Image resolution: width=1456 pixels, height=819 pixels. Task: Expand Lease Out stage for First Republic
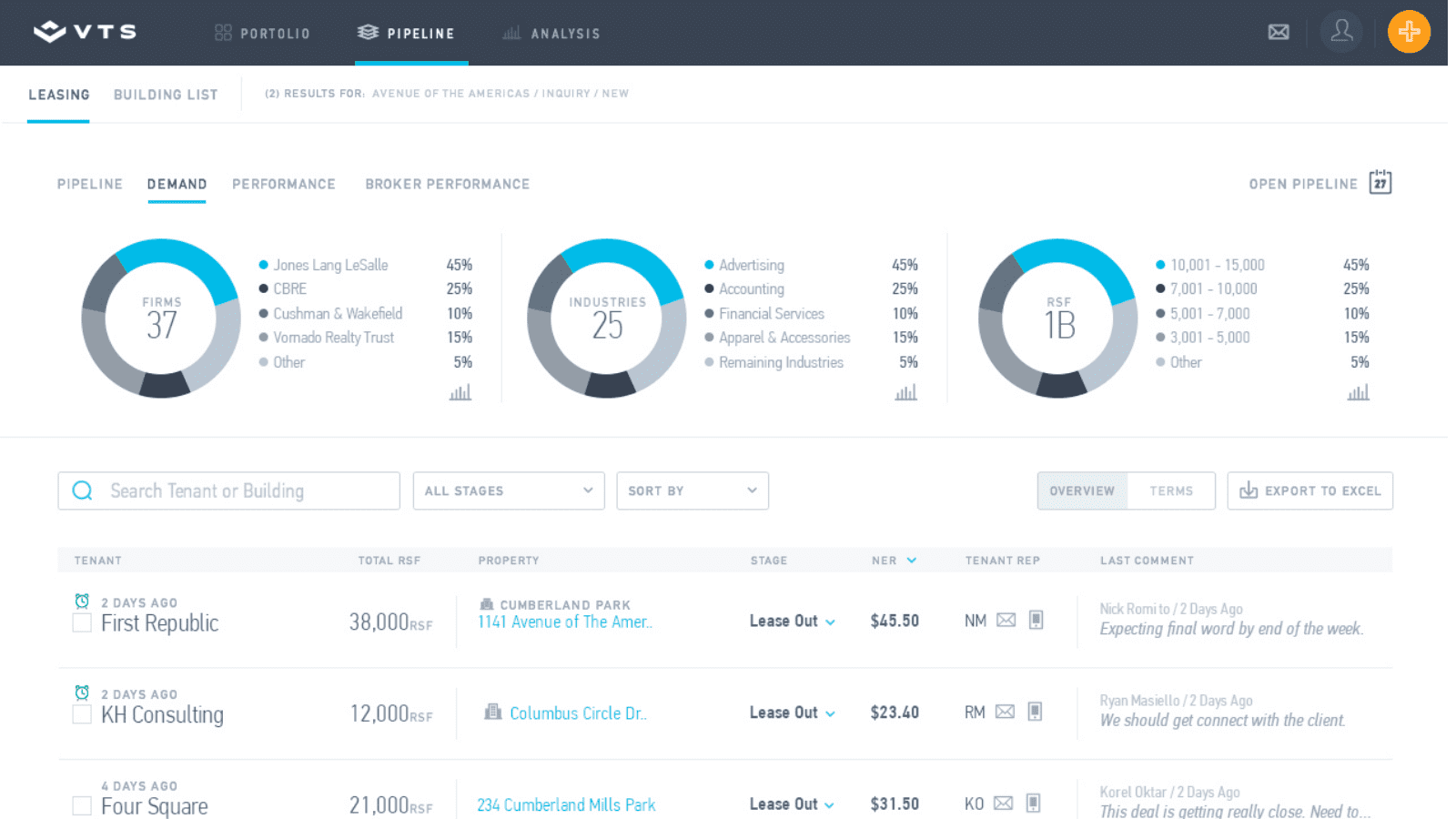[x=830, y=622]
